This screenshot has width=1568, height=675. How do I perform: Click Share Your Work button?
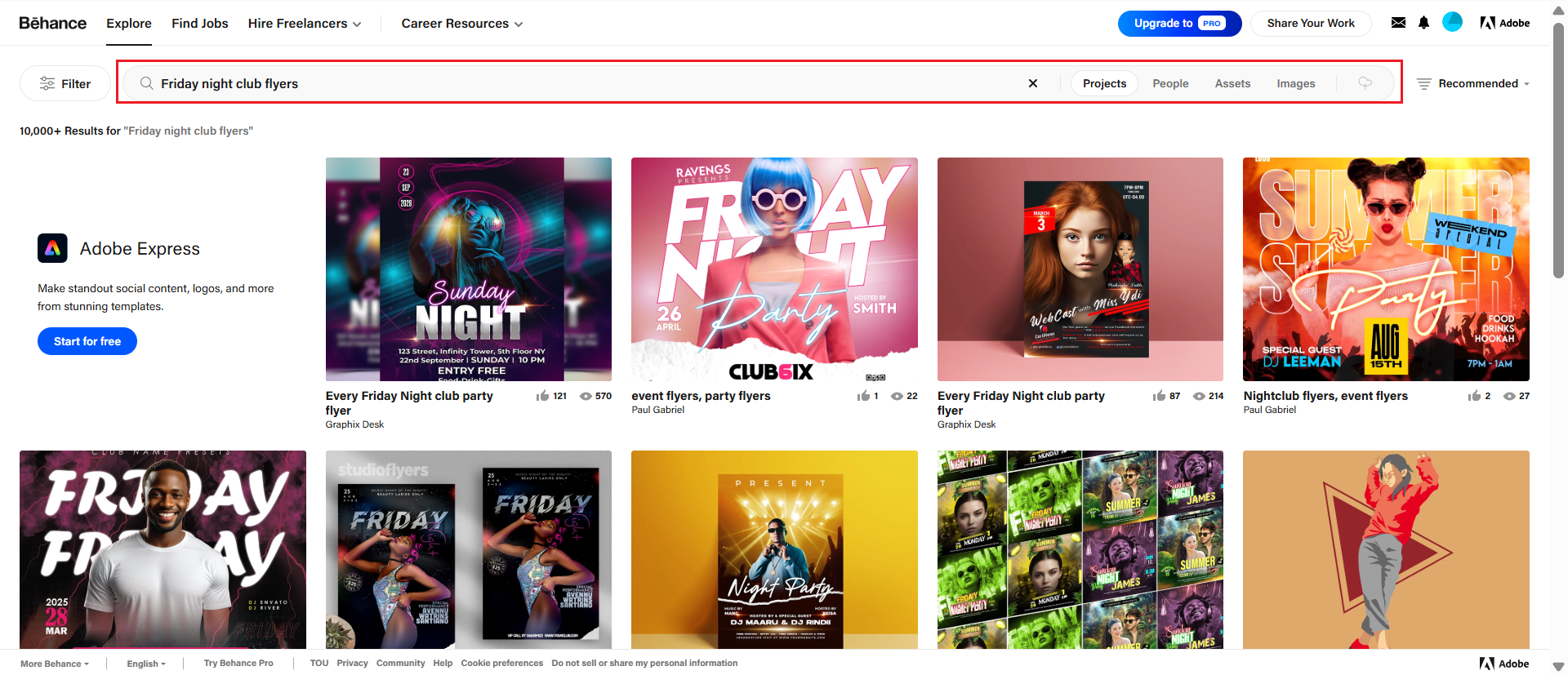coord(1311,23)
